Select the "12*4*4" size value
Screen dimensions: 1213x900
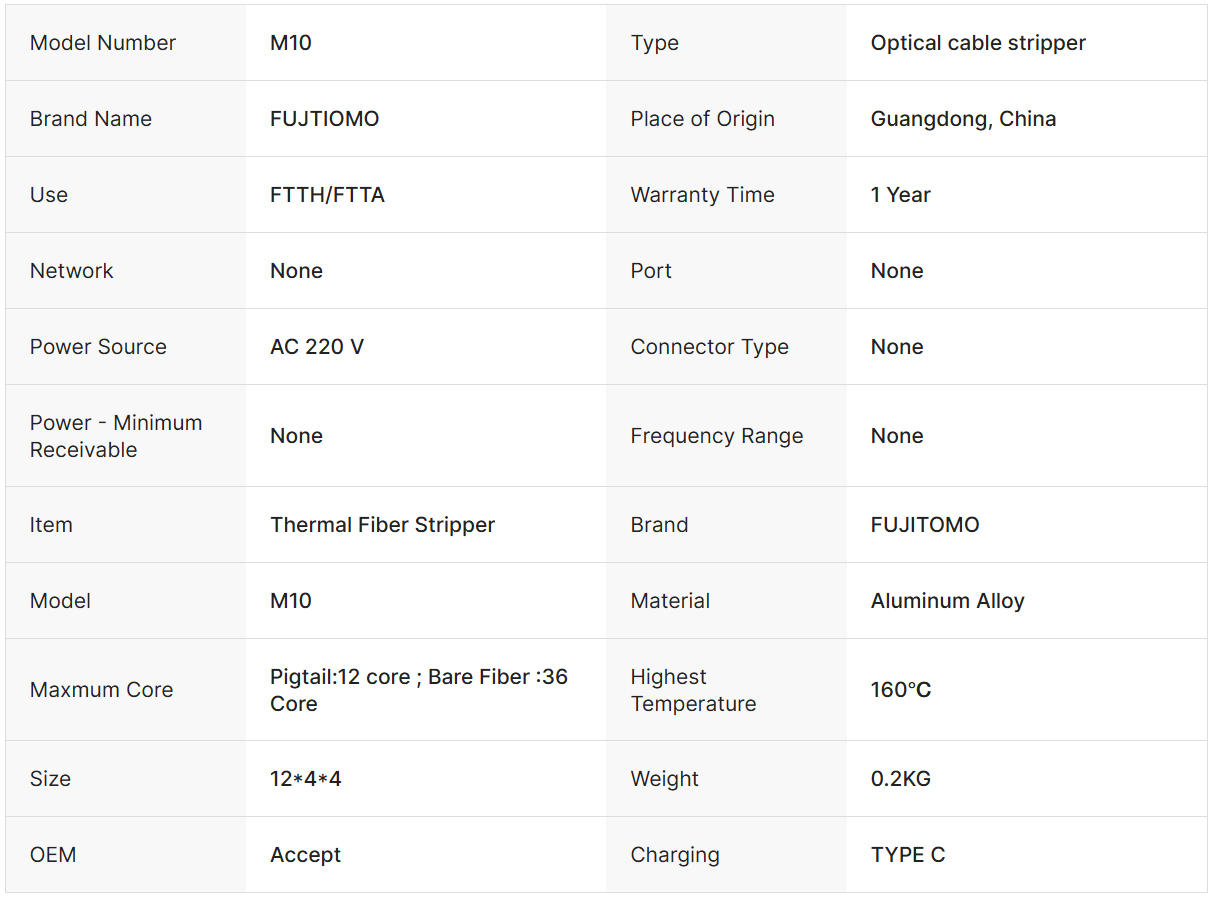(305, 779)
